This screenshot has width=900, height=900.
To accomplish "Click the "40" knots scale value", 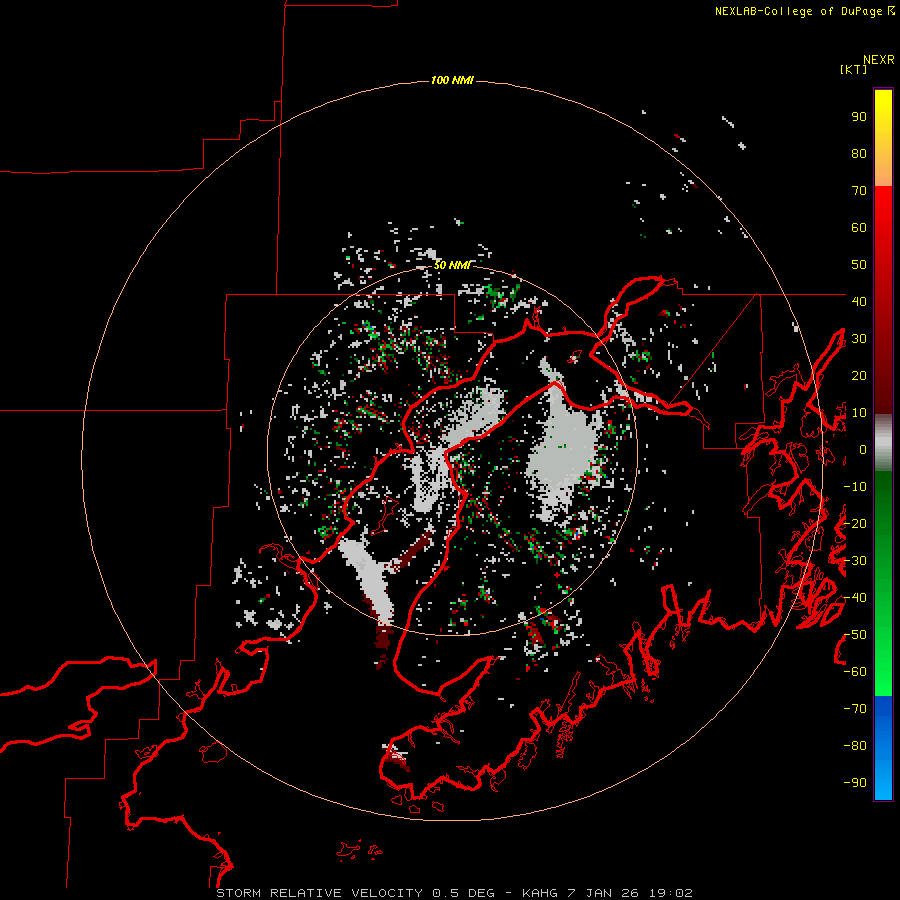I will [859, 301].
